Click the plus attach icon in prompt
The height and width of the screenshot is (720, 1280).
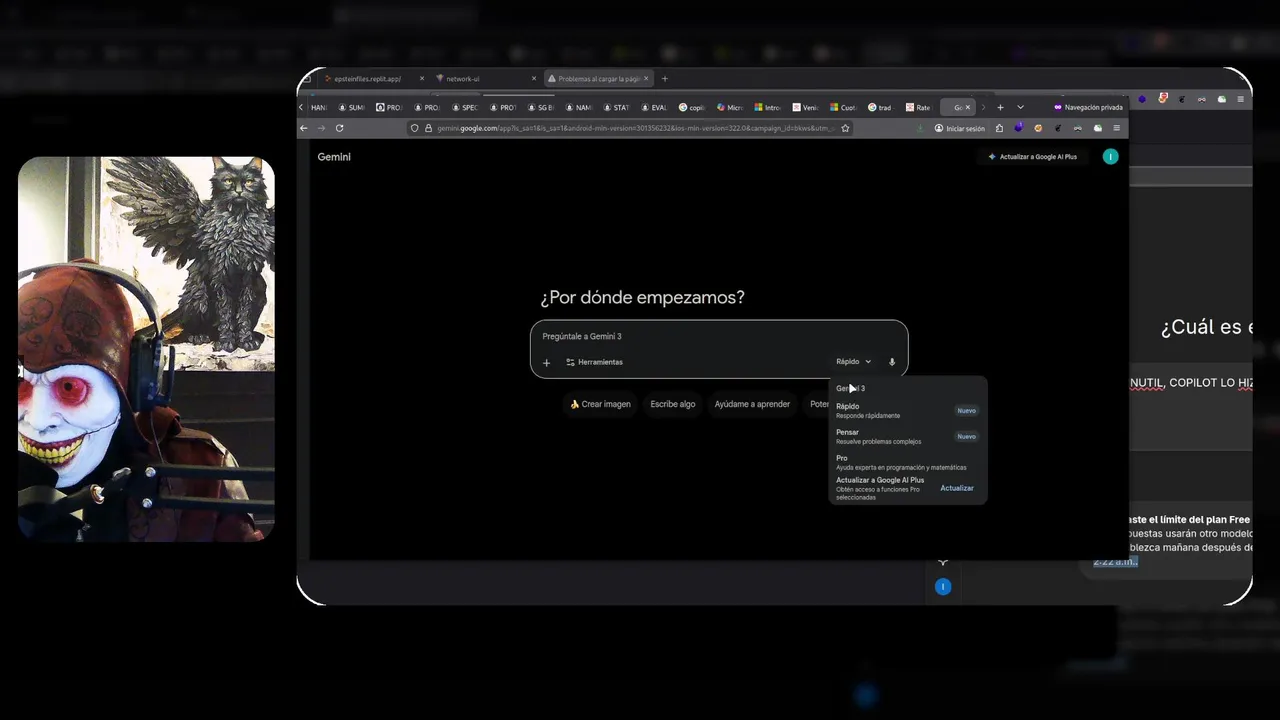tap(546, 362)
